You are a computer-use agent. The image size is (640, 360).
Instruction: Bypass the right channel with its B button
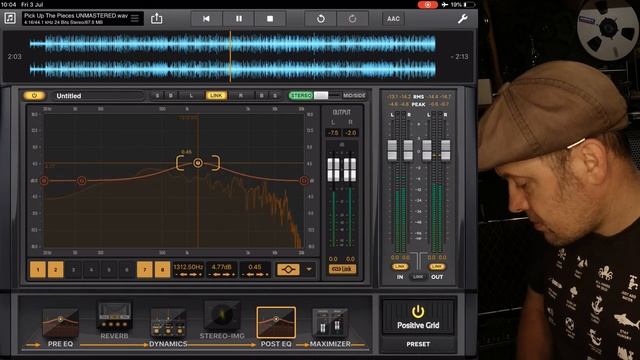(262, 96)
